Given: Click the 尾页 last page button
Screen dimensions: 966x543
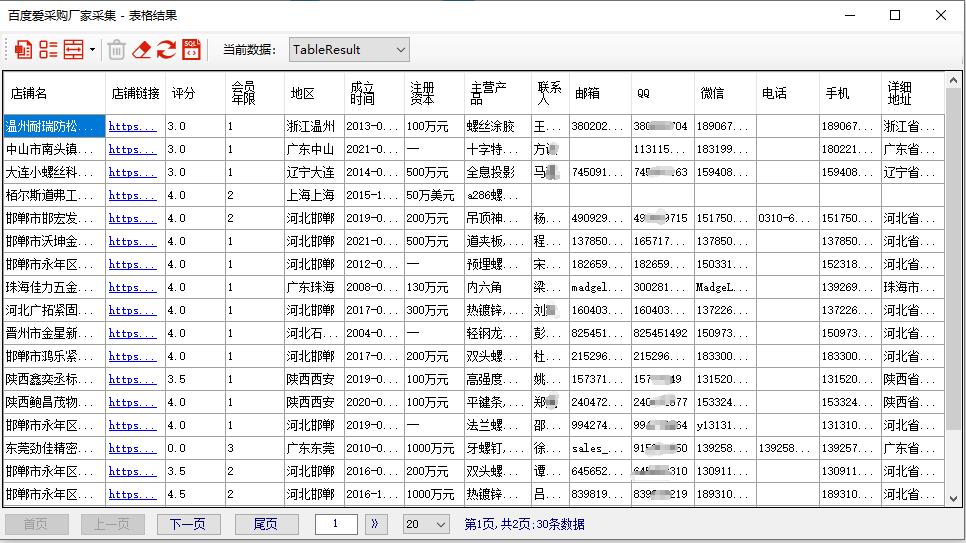Looking at the screenshot, I should pos(264,524).
